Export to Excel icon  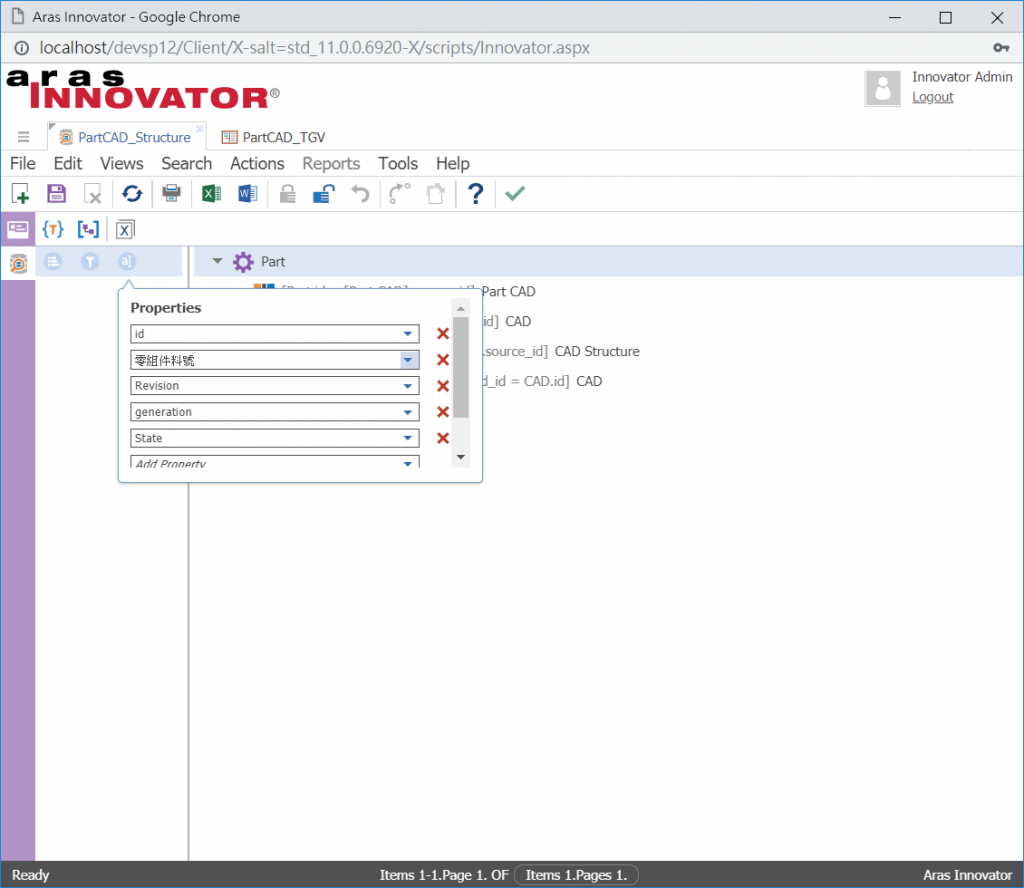(211, 194)
